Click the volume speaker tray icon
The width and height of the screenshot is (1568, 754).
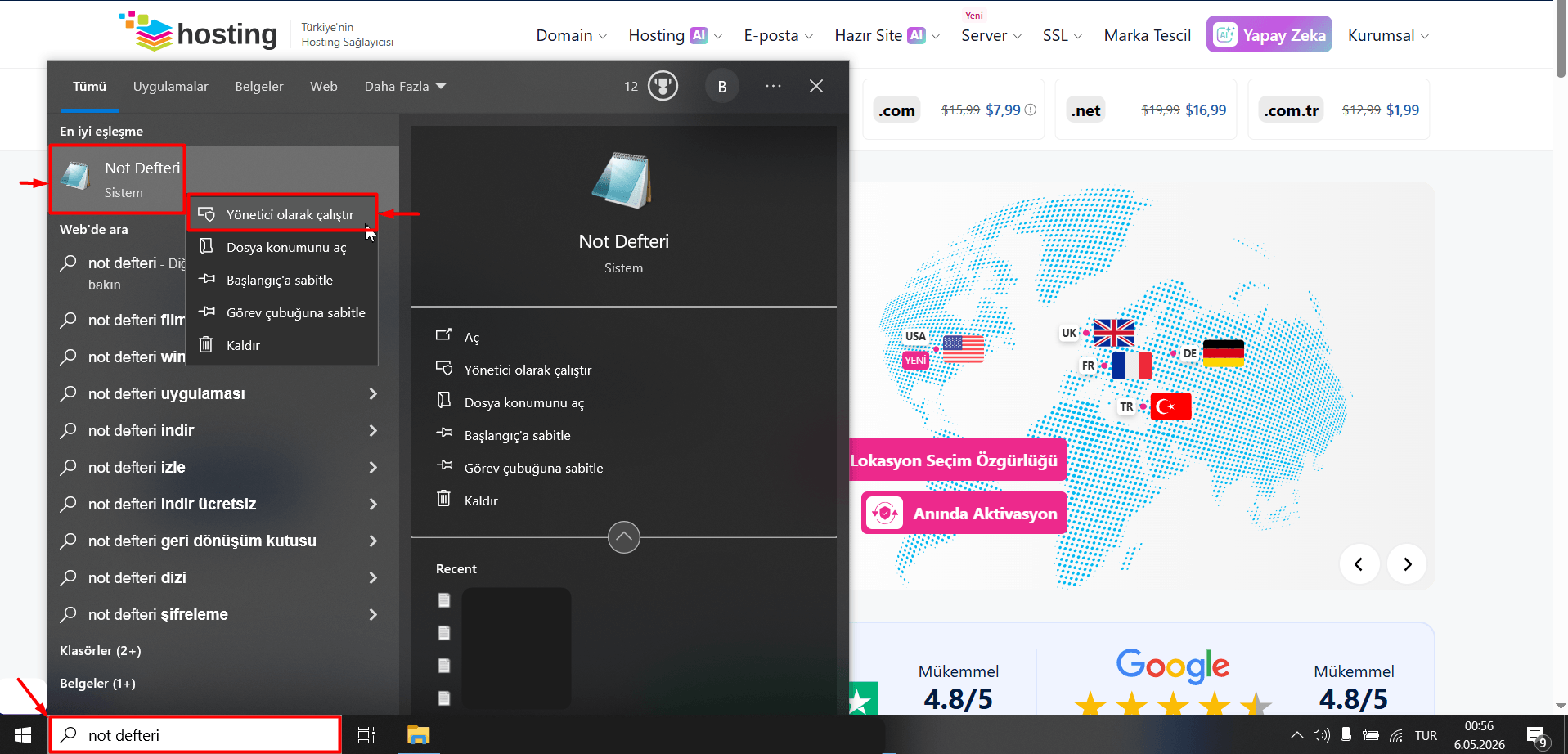click(1321, 735)
